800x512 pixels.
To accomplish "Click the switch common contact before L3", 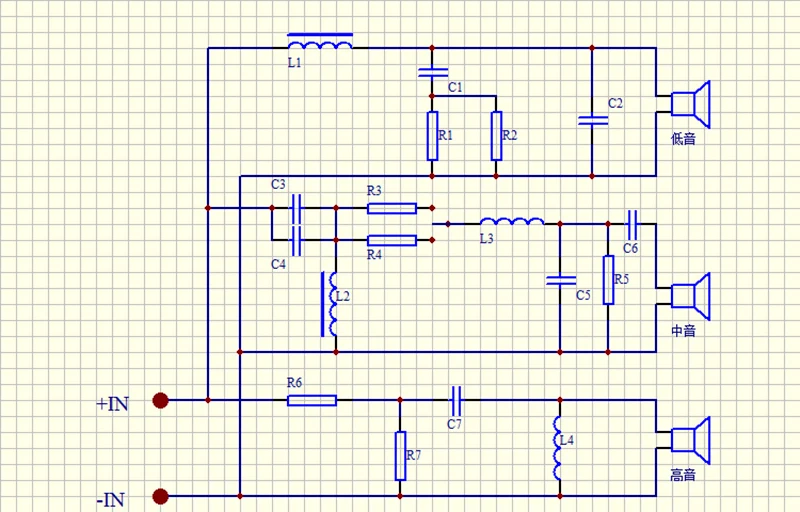I will 448,224.
